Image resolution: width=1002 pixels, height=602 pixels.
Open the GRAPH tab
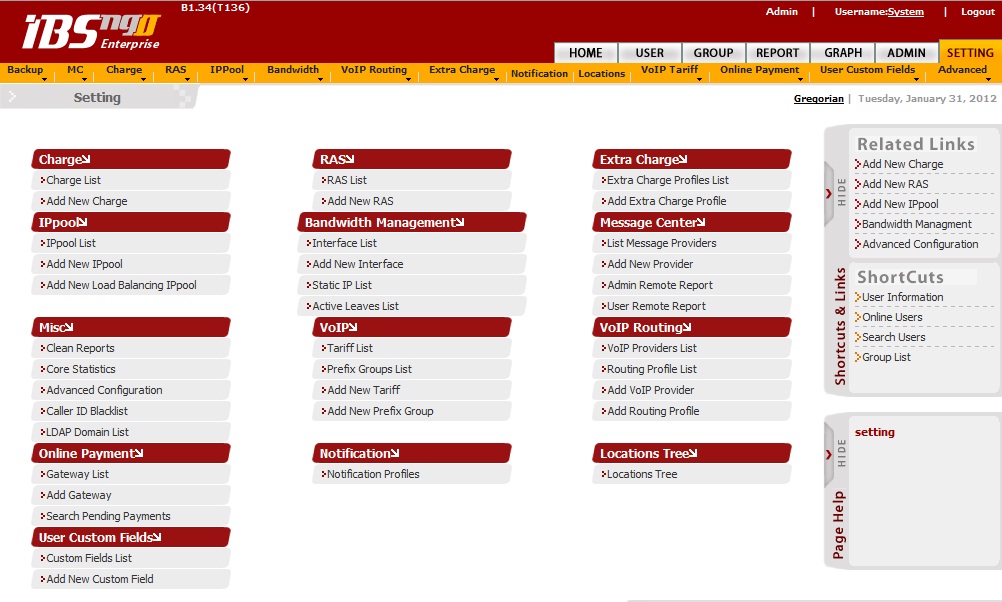pyautogui.click(x=843, y=53)
